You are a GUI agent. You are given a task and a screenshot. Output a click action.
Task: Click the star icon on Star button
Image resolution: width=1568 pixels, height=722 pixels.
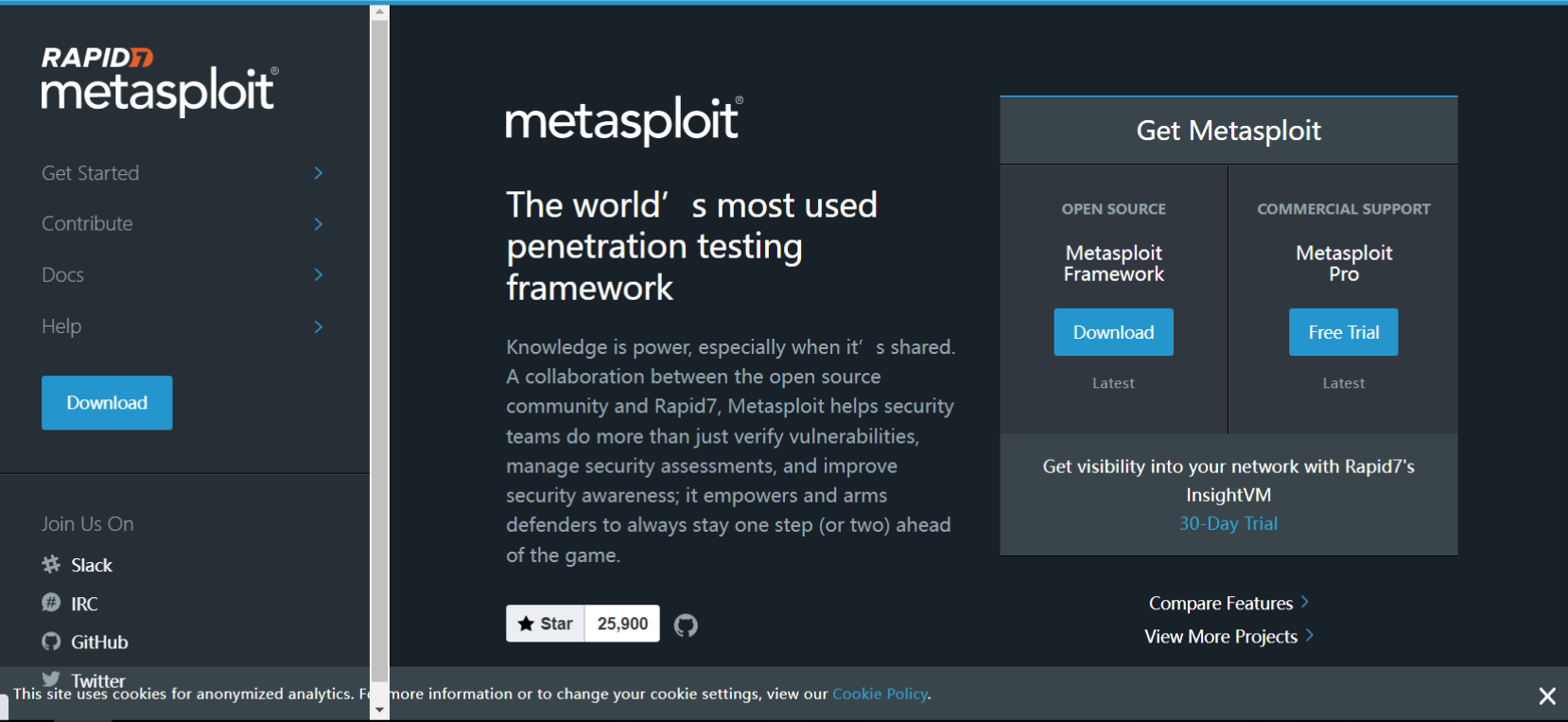point(526,624)
